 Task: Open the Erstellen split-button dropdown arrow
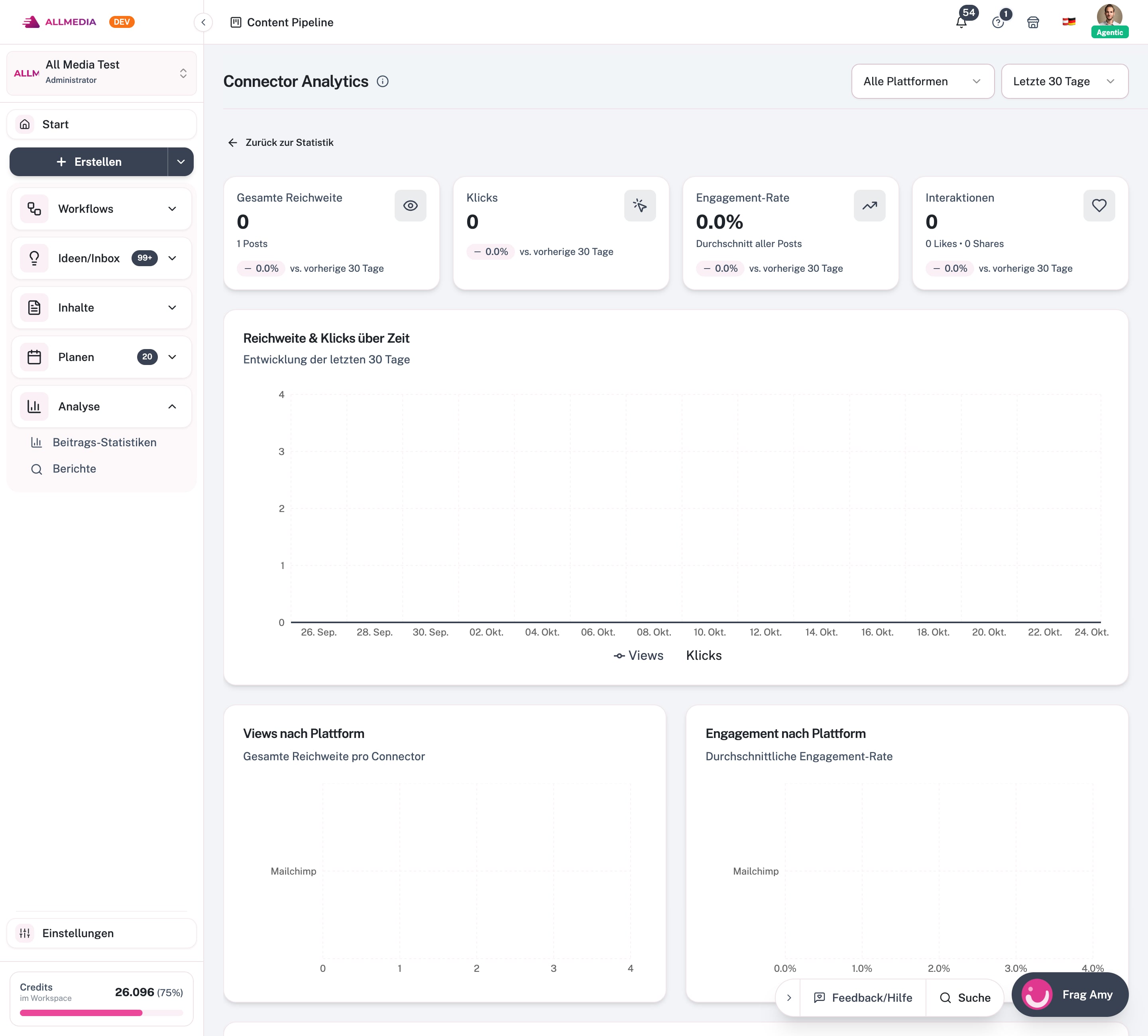coord(181,162)
